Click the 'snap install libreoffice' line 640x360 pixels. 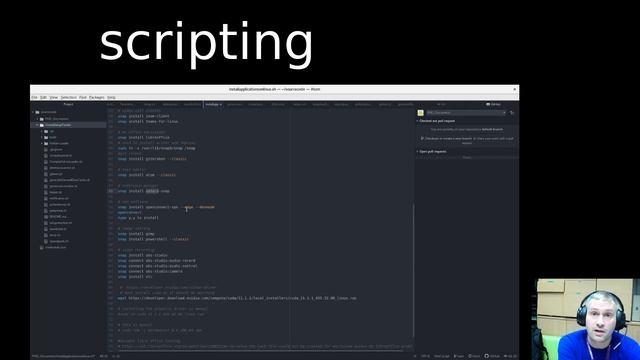tap(144, 138)
